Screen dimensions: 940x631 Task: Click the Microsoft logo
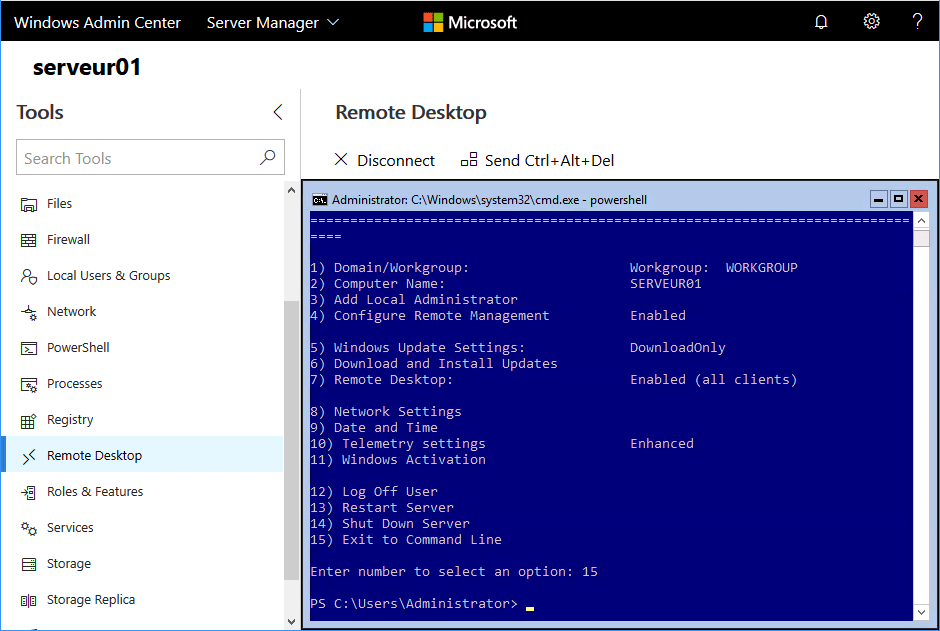click(x=470, y=22)
